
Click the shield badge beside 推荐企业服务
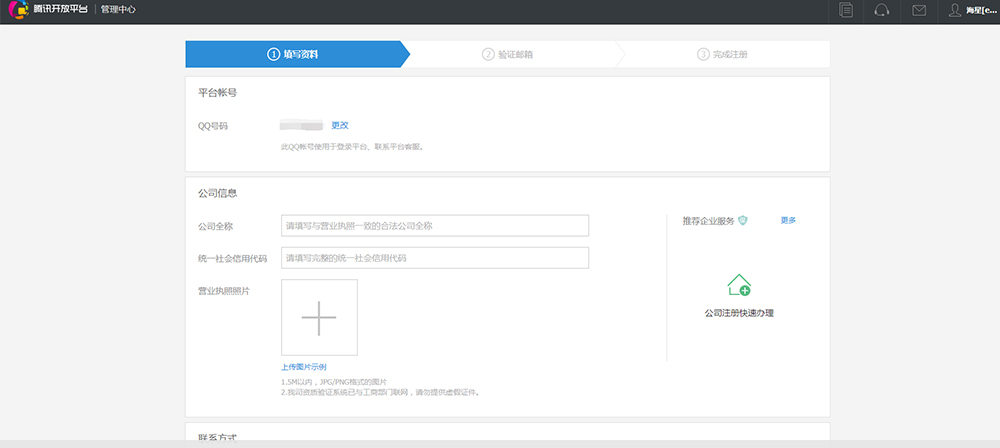tap(743, 220)
